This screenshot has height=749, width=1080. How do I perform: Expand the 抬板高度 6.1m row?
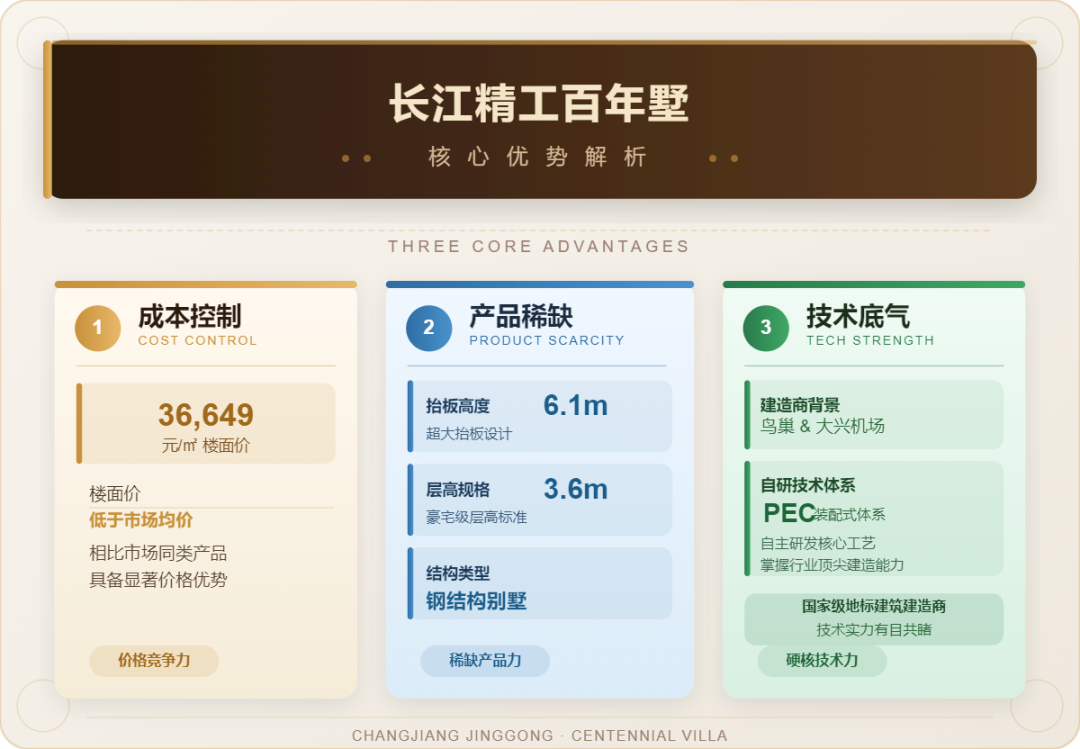539,416
